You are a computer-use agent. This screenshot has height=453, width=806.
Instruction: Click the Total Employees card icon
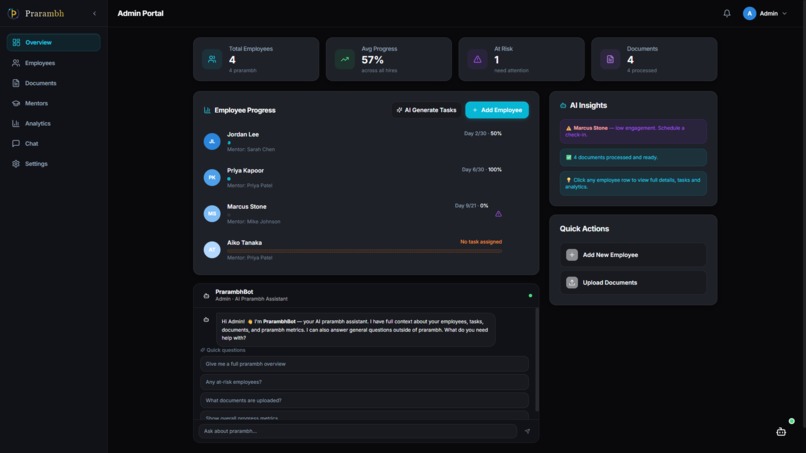212,59
